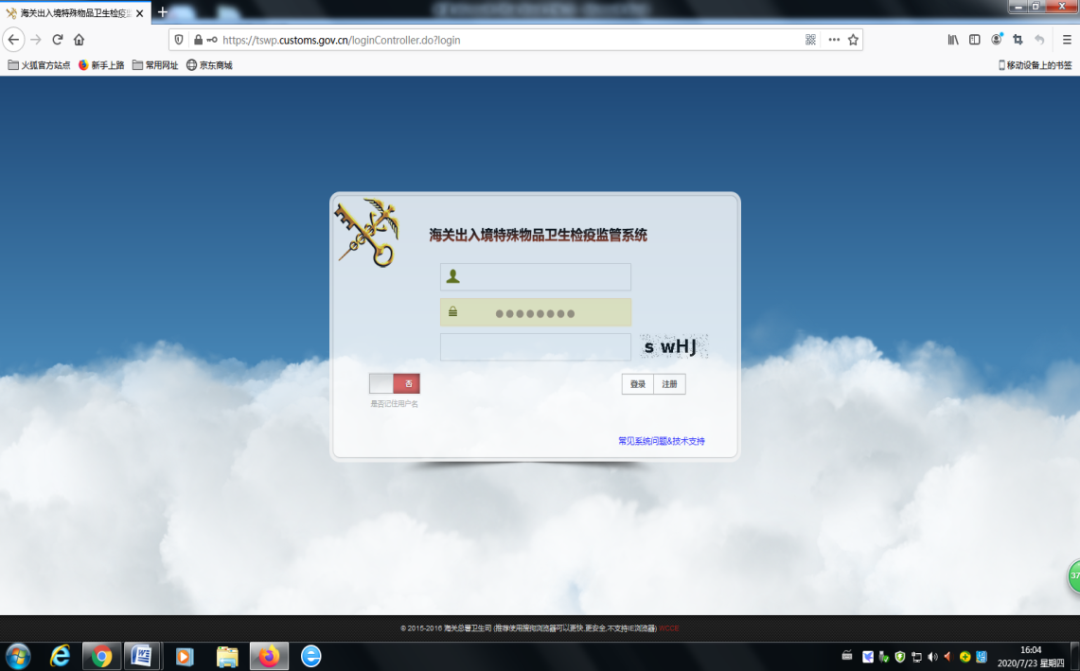Open 常见系统问题&技术支持 link

(661, 441)
